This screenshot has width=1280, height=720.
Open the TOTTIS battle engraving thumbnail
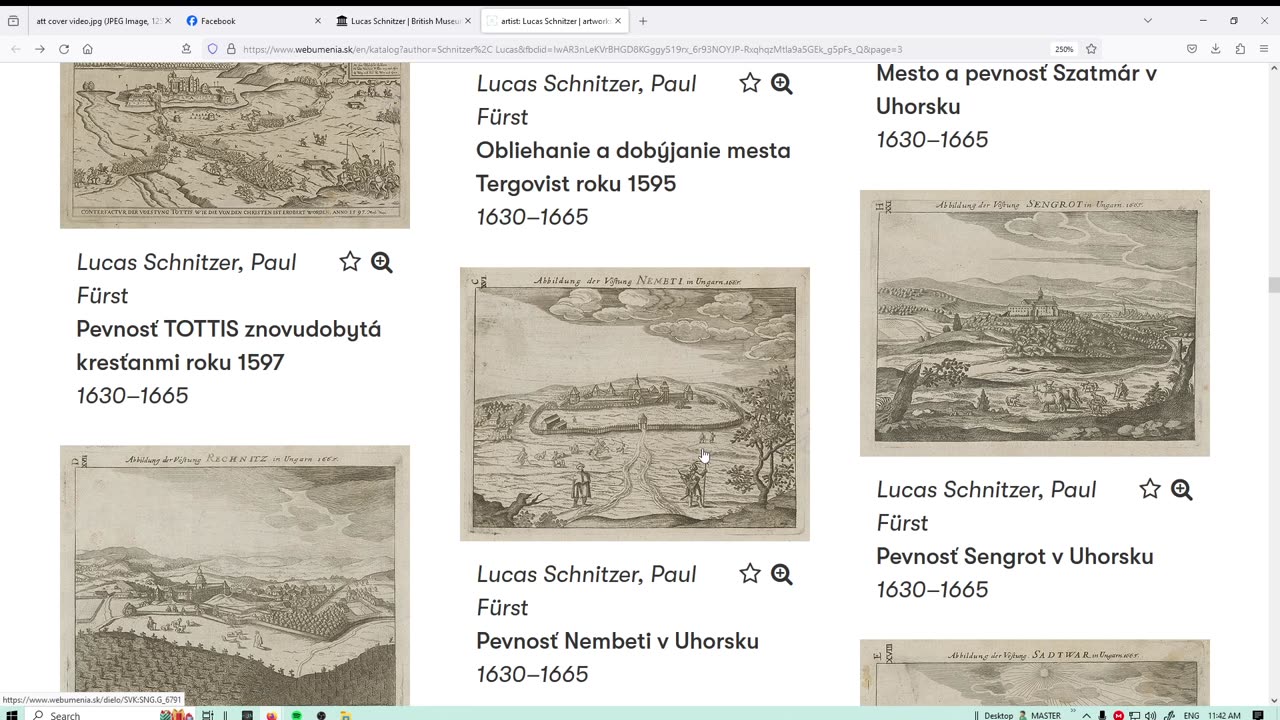click(235, 145)
